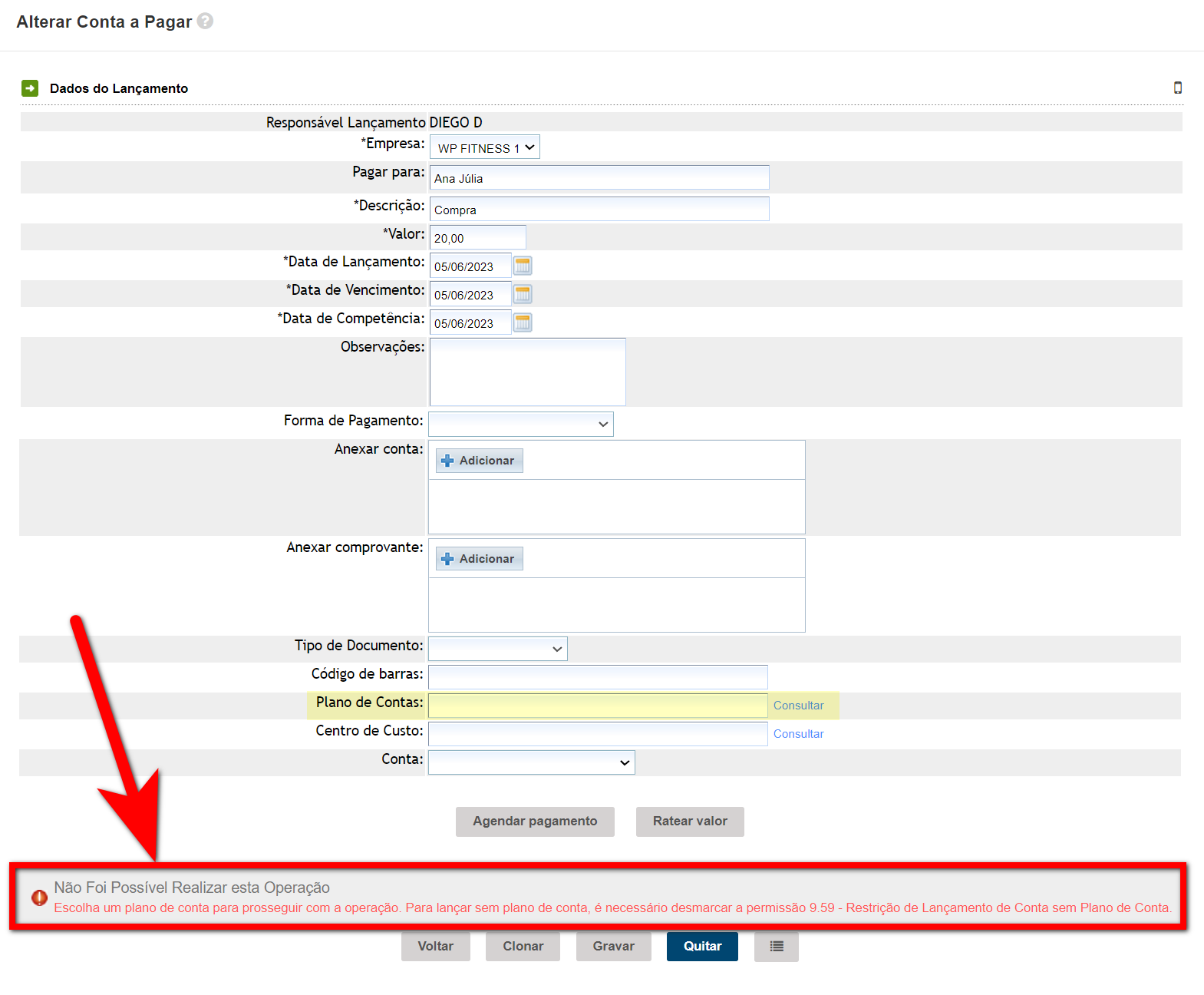Open Consultar link for Plano de Contas

coord(798,706)
